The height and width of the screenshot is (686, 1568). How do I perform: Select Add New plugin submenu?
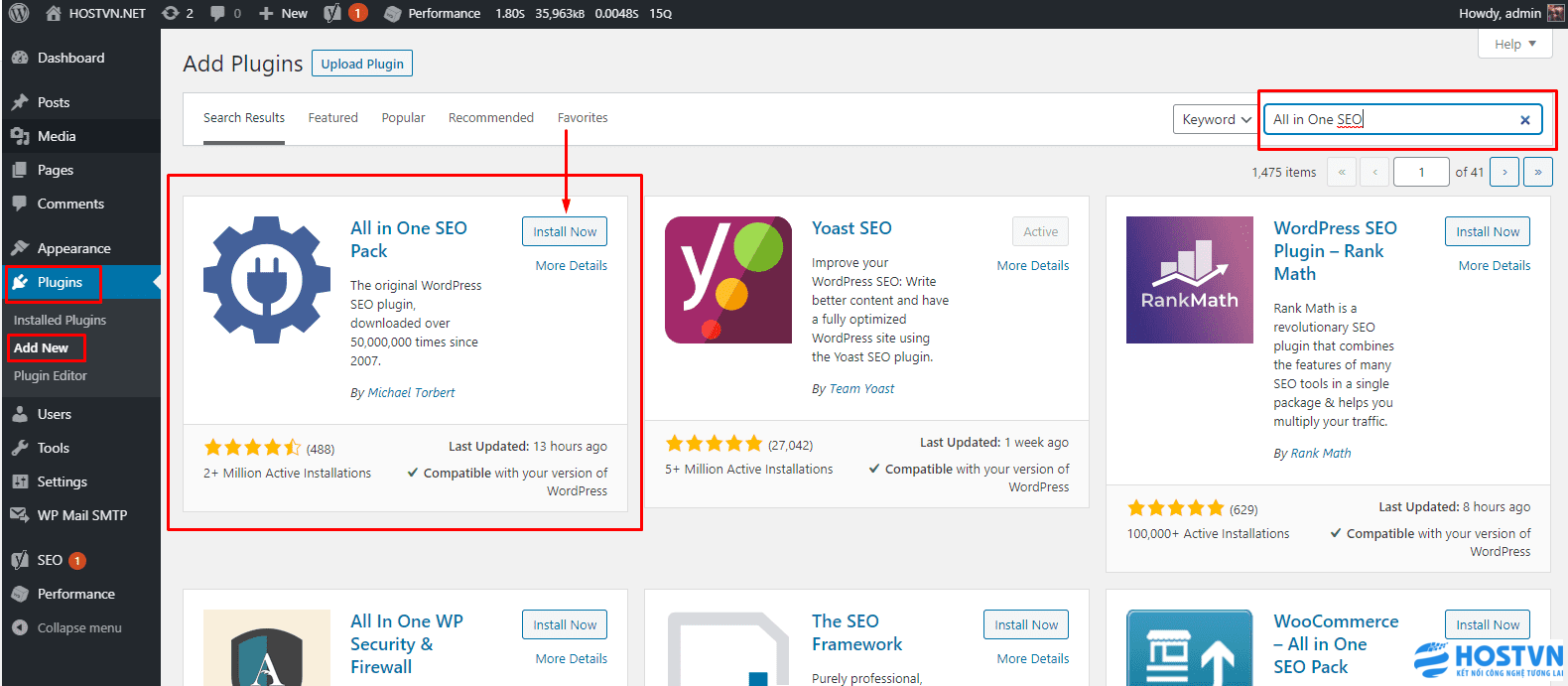point(41,347)
